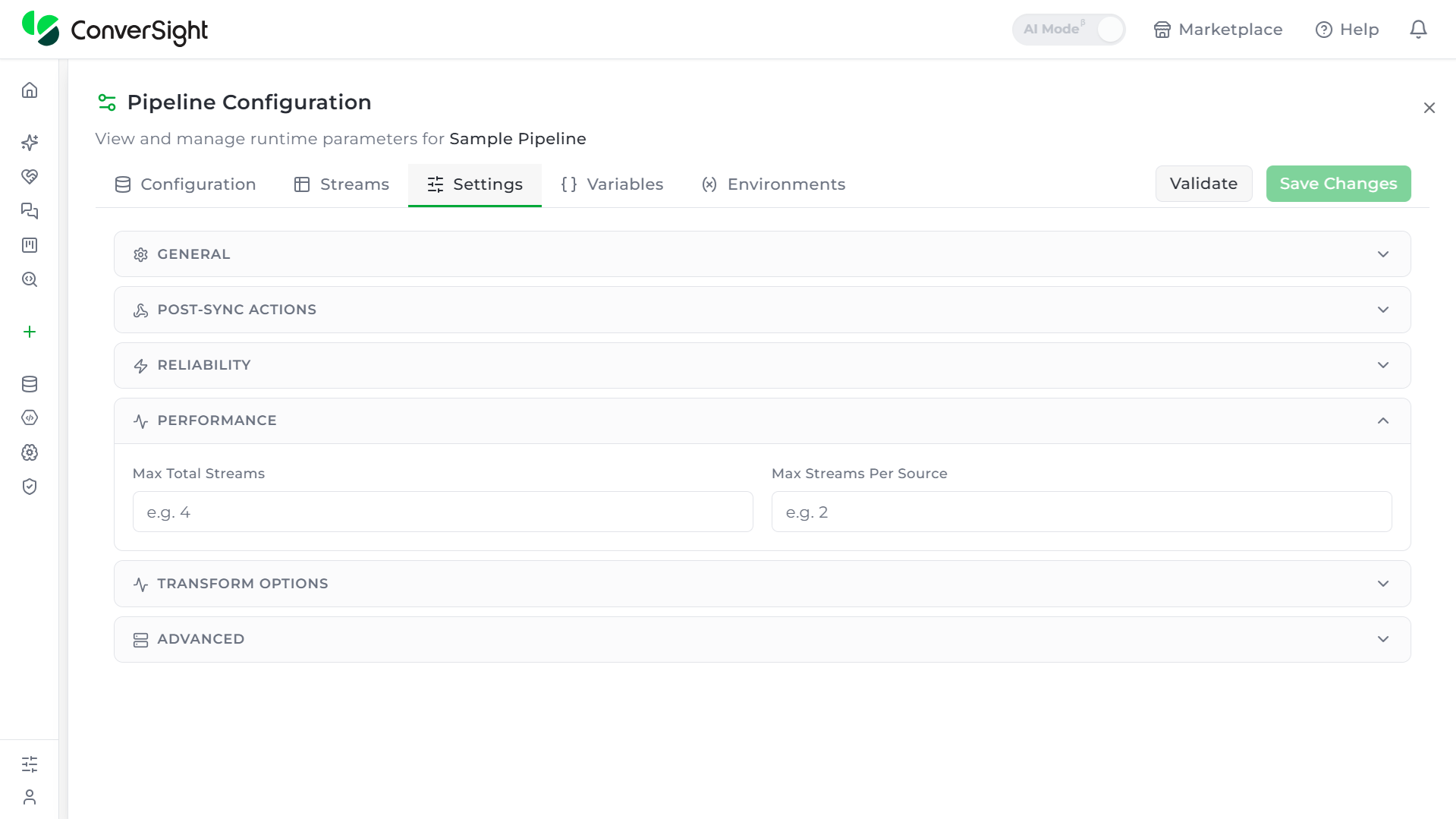
Task: Focus the Max Total Streams input
Action: point(443,512)
